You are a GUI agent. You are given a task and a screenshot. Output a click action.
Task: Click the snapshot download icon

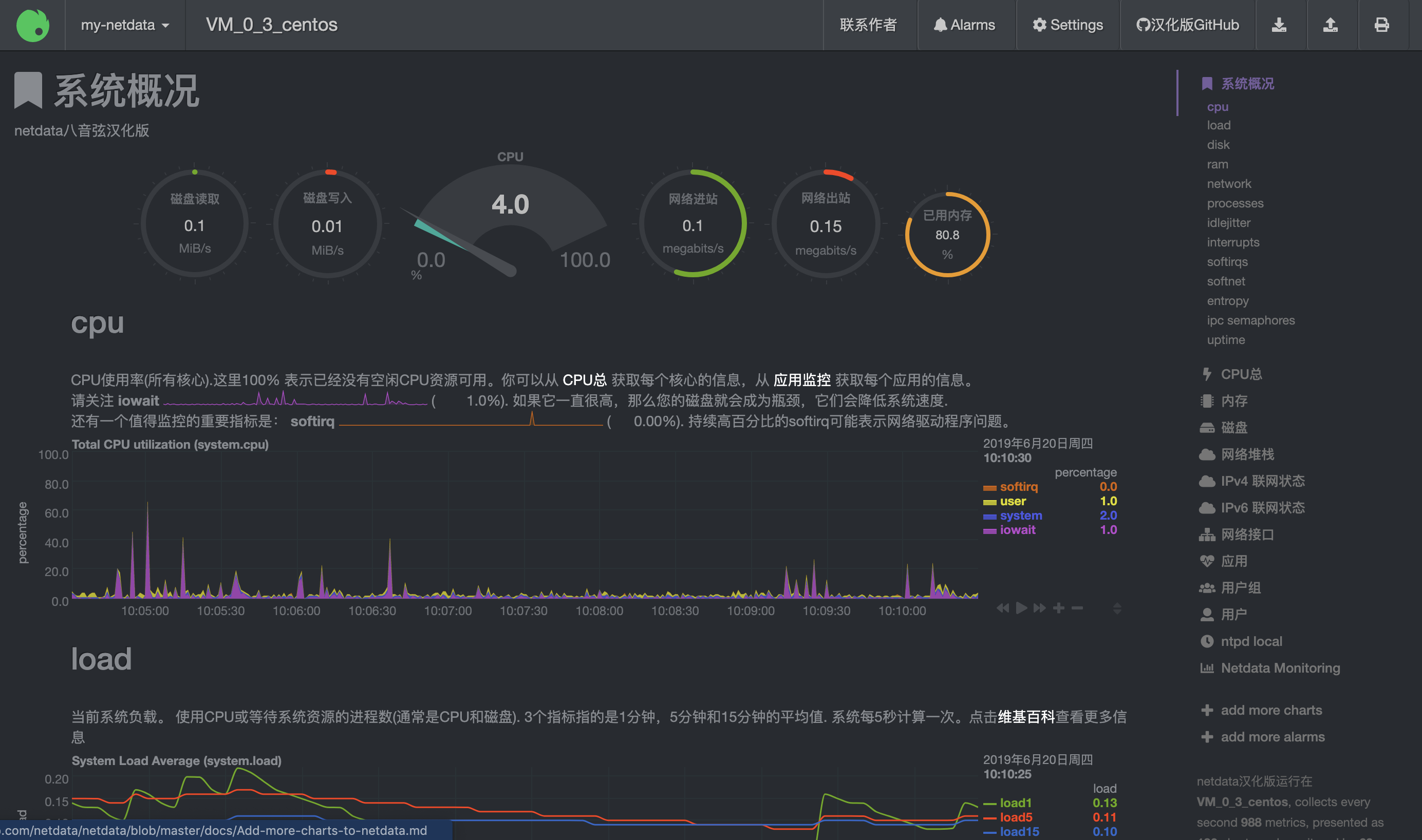tap(1280, 25)
